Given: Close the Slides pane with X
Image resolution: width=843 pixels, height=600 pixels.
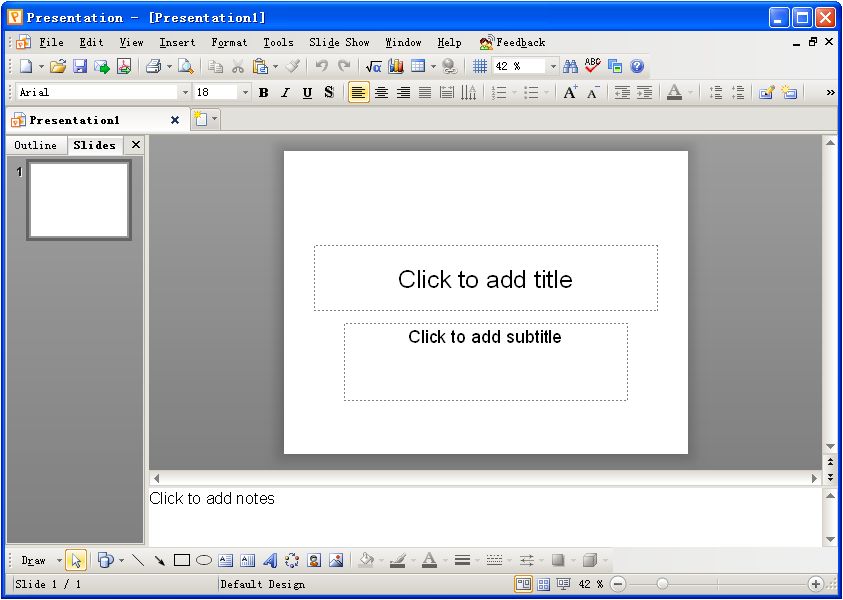Looking at the screenshot, I should pos(136,145).
